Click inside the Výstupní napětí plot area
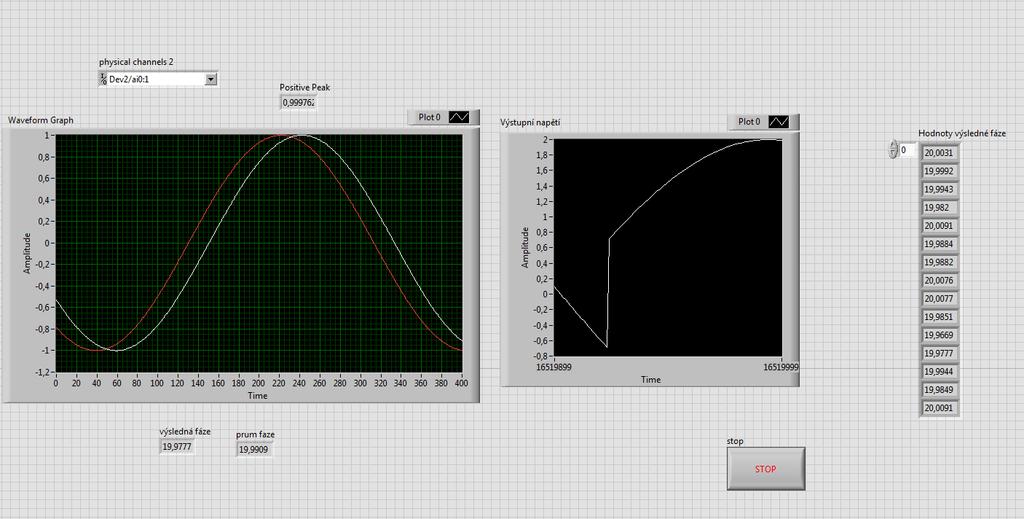This screenshot has height=519, width=1024. [x=667, y=247]
